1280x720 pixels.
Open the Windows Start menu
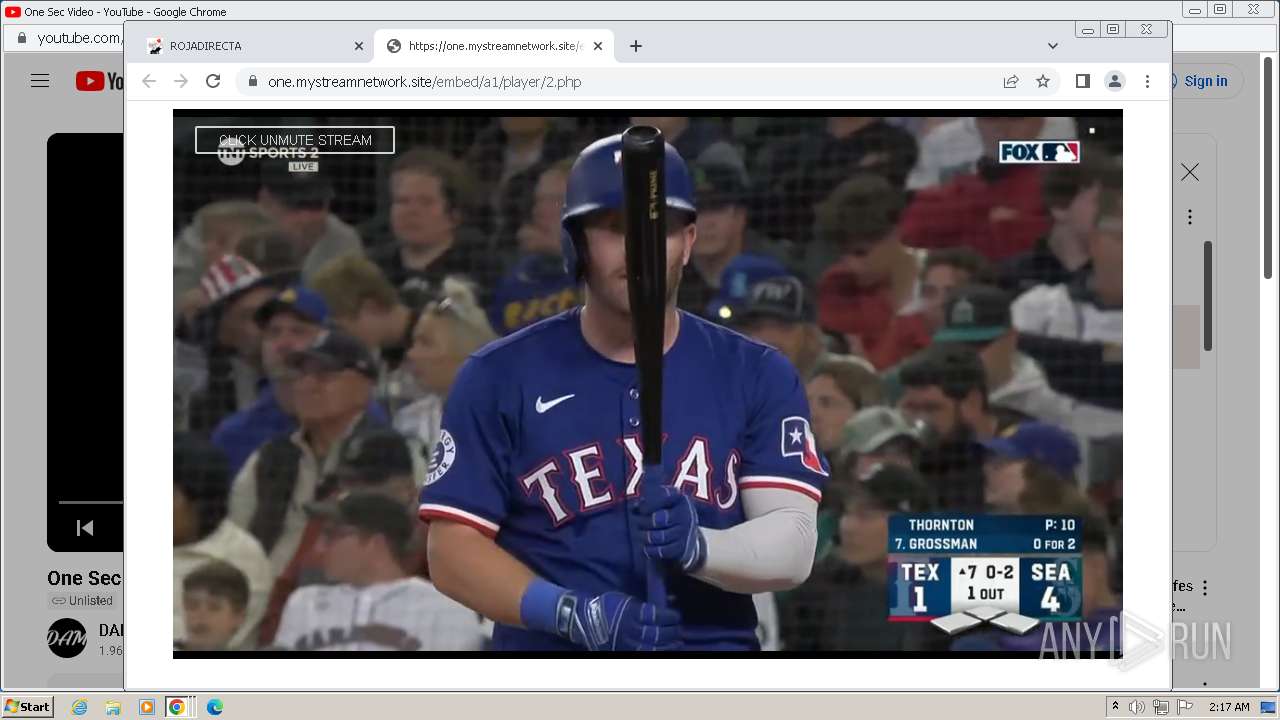pos(27,707)
